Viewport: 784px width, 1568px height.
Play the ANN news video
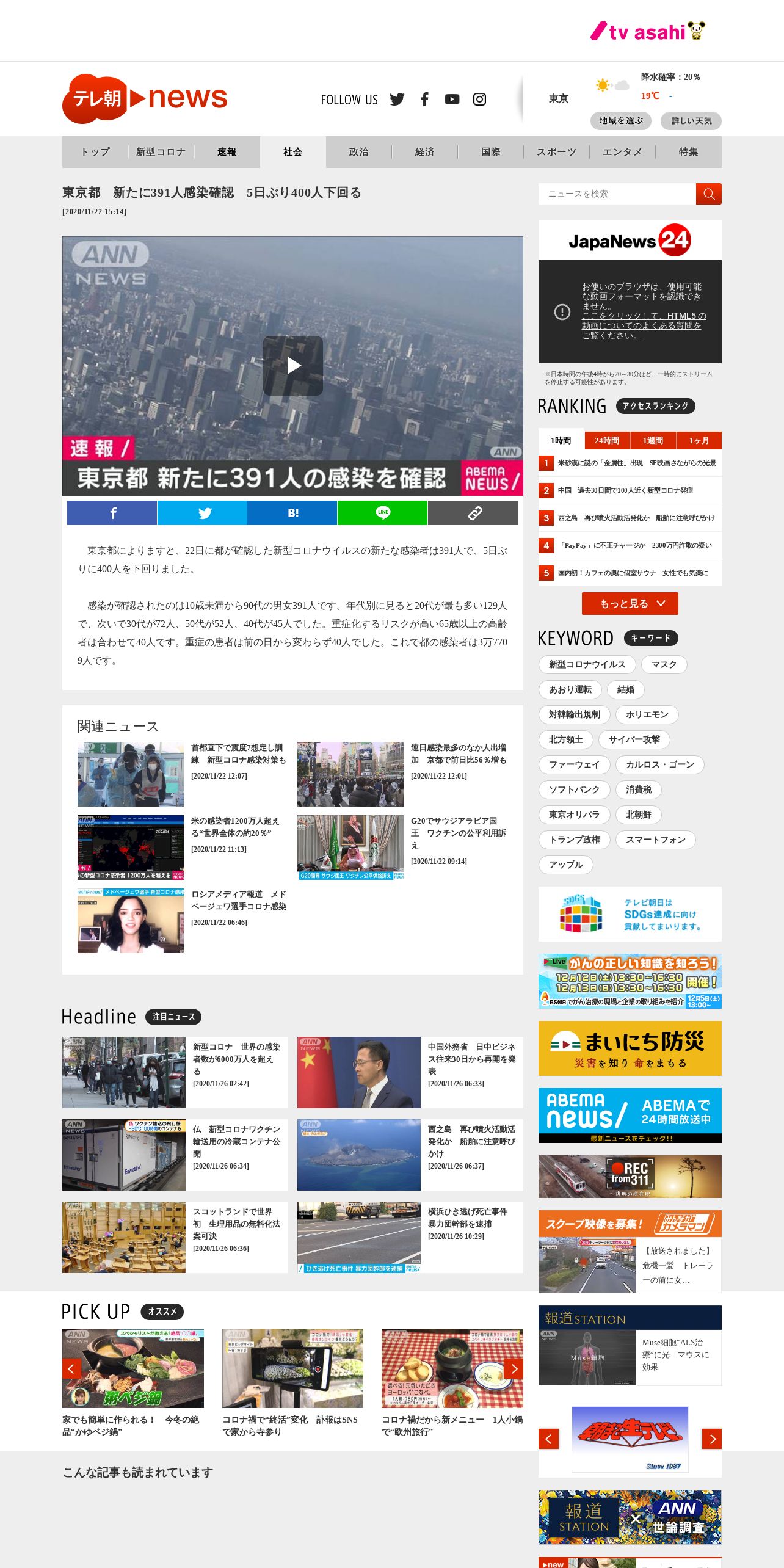pyautogui.click(x=293, y=366)
